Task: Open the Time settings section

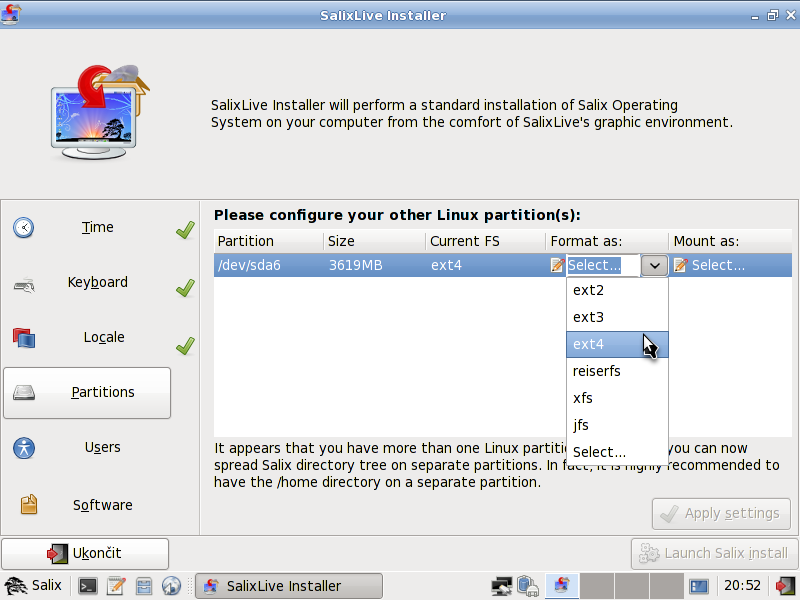Action: click(97, 228)
